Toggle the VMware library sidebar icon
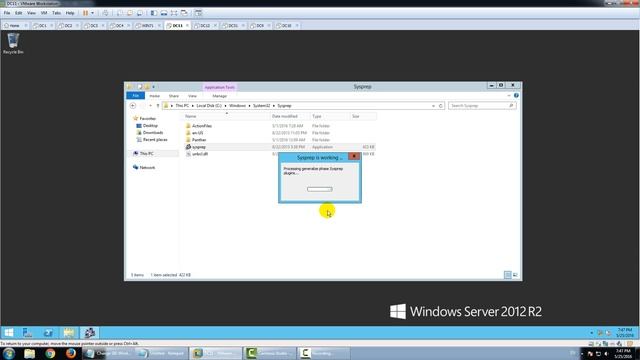640x360 pixels. tap(154, 13)
